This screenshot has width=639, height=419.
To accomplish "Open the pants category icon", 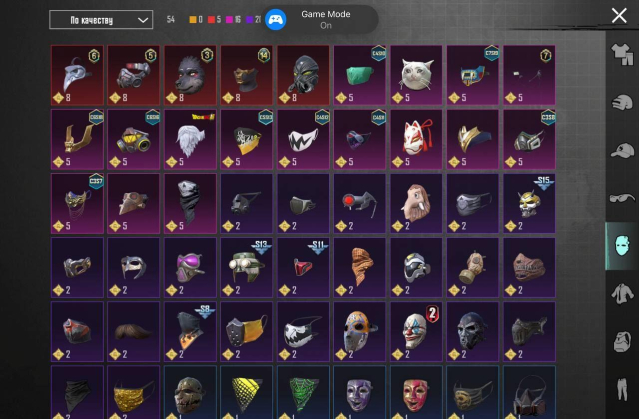I will coord(622,389).
